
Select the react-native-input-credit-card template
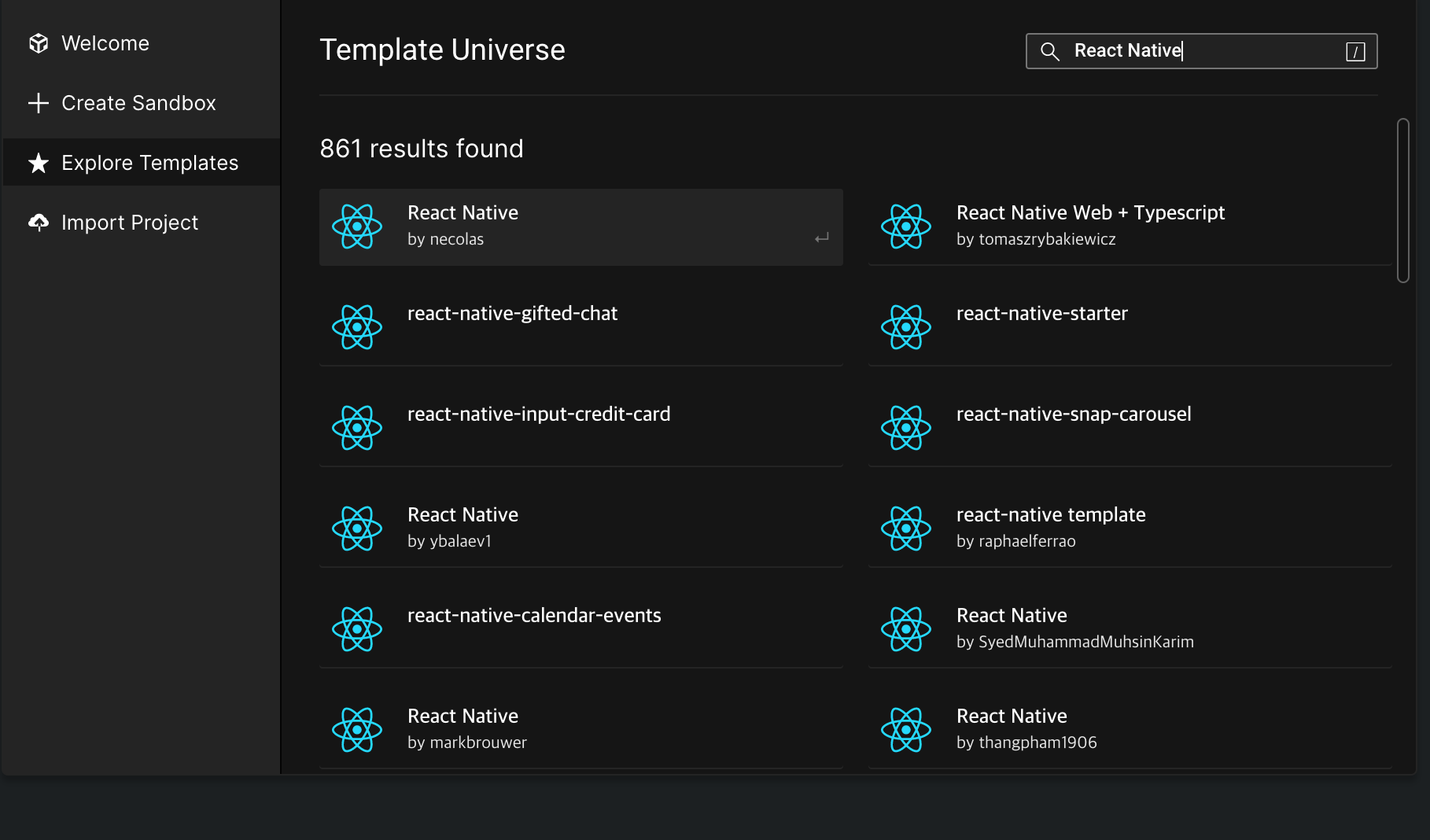(581, 428)
